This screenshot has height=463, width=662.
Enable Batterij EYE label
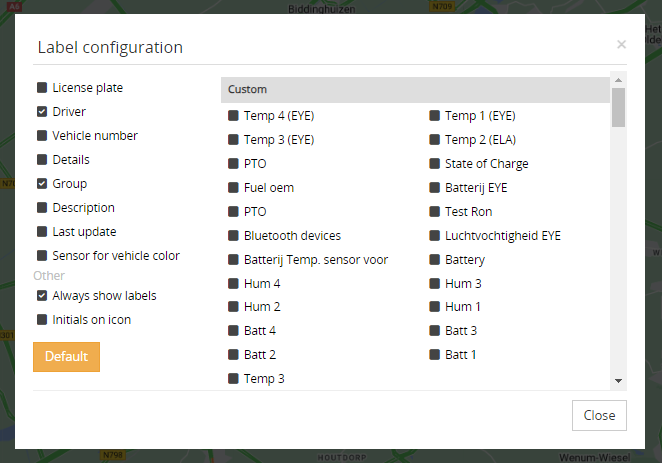click(434, 188)
